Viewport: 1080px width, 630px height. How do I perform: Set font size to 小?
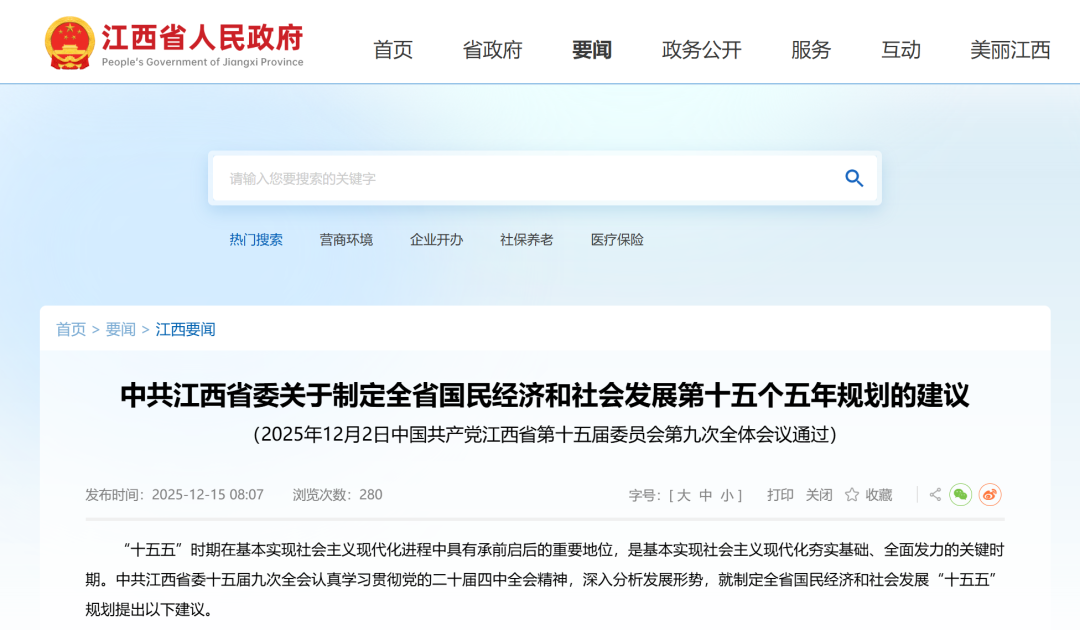727,495
